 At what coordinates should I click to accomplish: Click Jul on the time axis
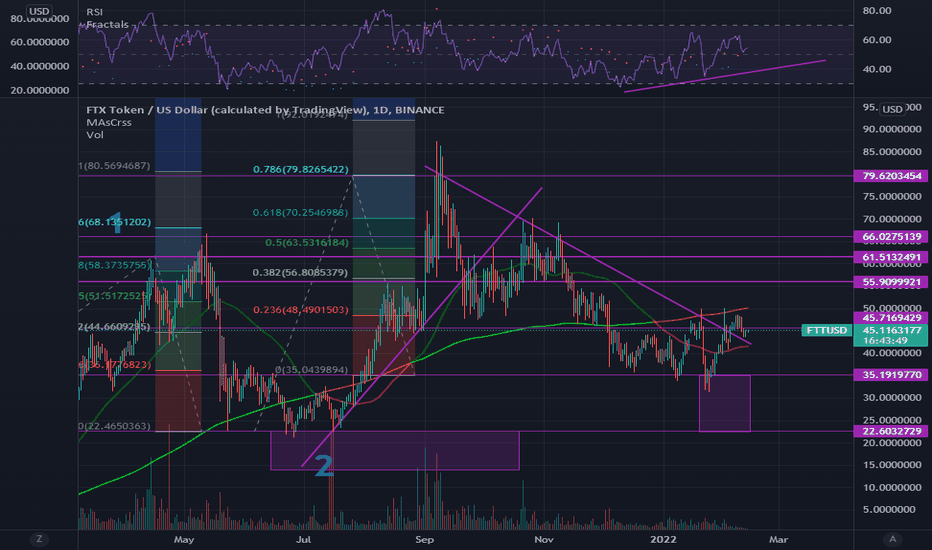tap(304, 539)
